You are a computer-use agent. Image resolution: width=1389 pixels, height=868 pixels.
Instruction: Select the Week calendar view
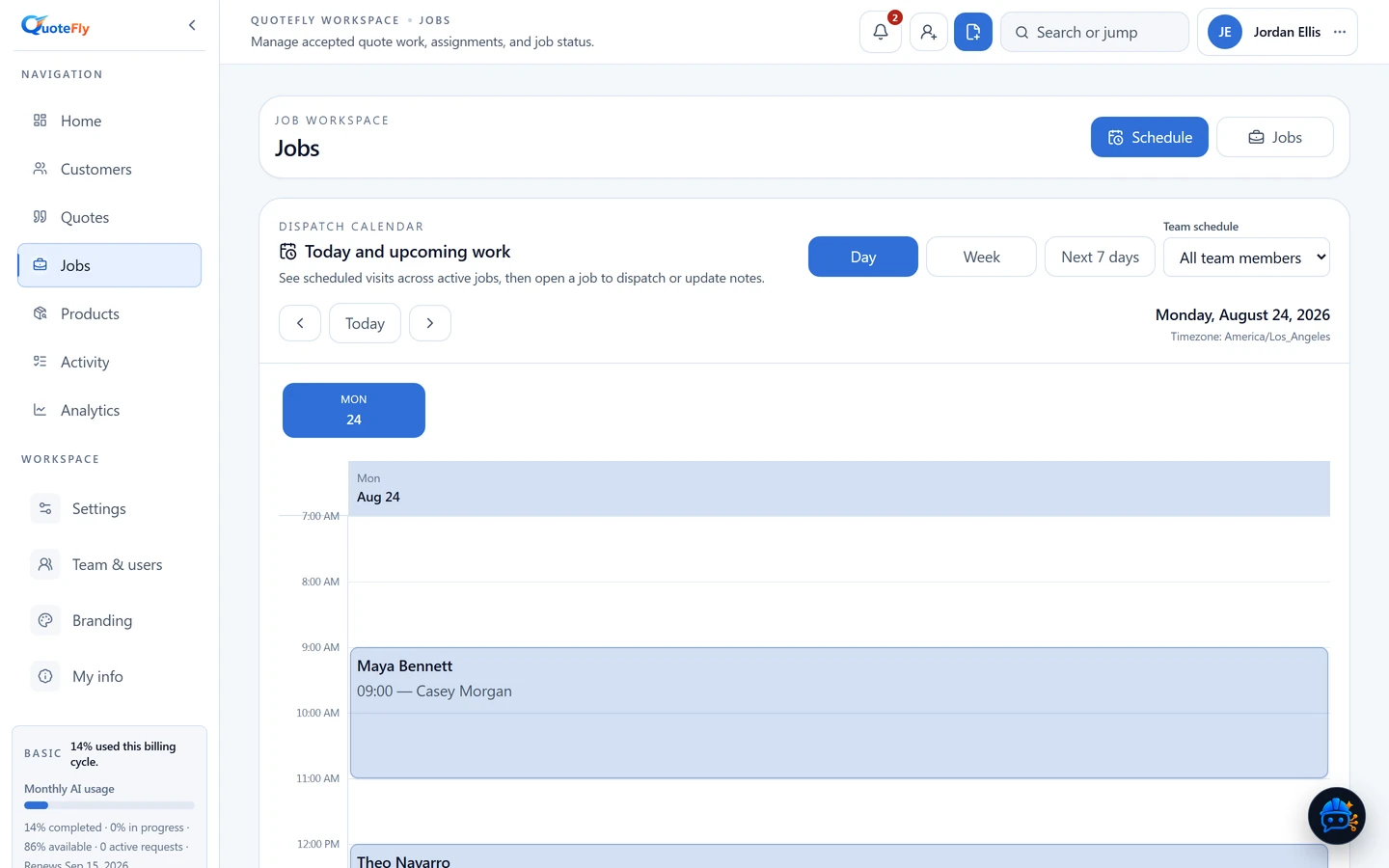pyautogui.click(x=982, y=257)
